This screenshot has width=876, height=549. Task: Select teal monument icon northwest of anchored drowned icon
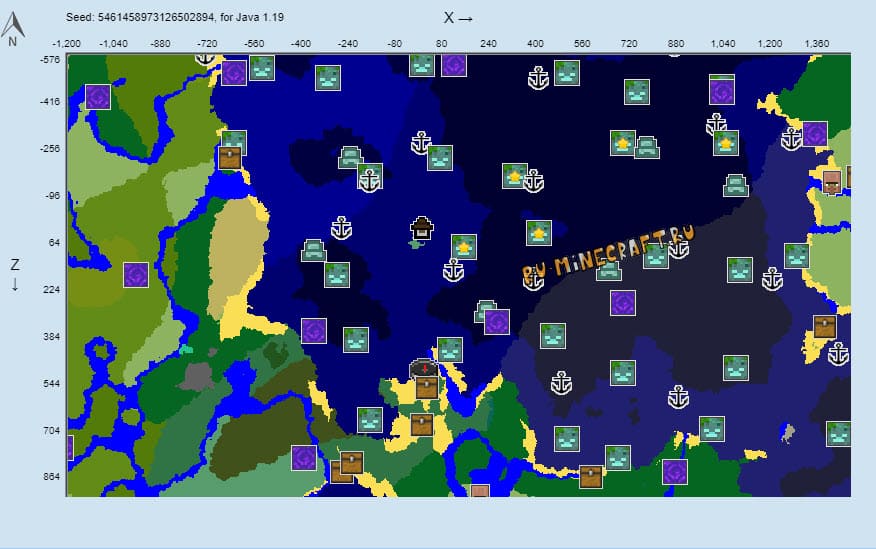(x=350, y=157)
